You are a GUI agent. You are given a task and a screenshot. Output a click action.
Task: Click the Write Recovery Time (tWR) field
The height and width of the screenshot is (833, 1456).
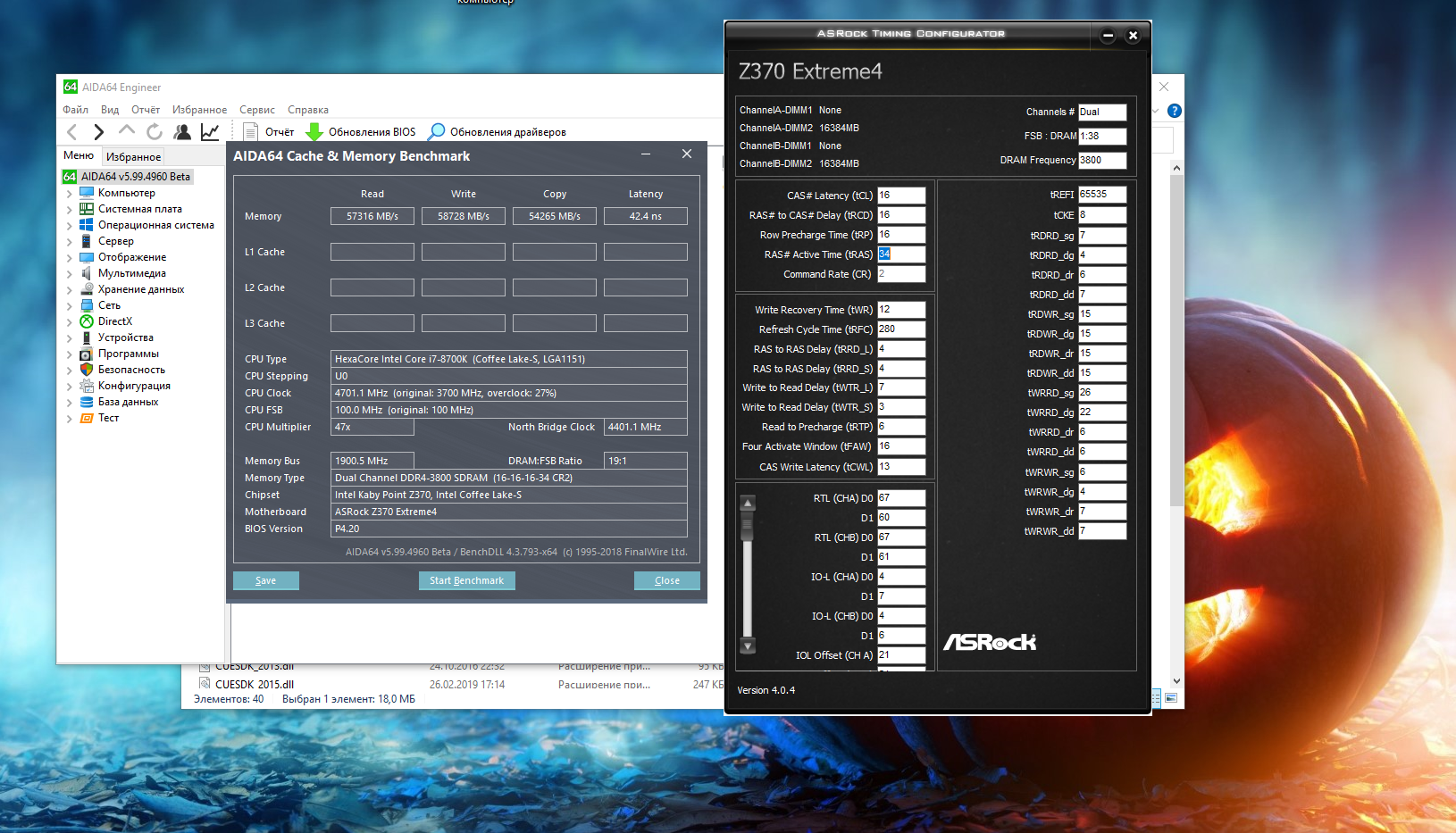point(901,310)
